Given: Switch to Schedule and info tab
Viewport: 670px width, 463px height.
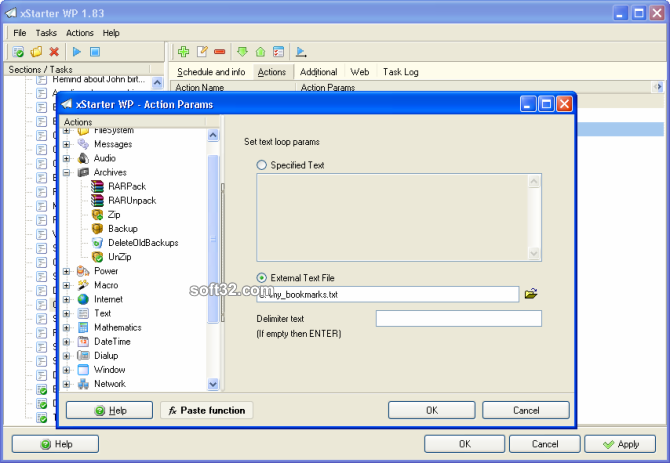Looking at the screenshot, I should coord(211,72).
